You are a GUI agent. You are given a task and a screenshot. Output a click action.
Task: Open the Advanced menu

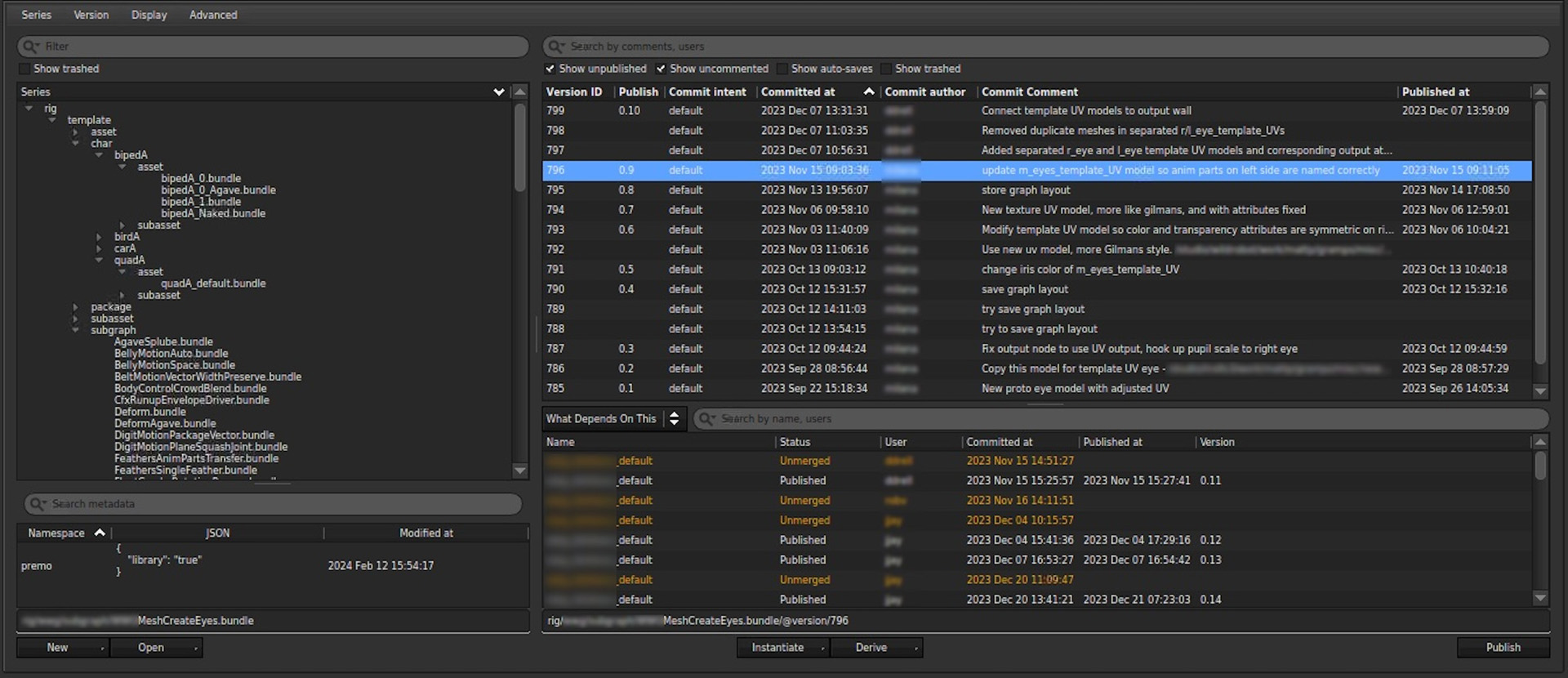tap(213, 15)
